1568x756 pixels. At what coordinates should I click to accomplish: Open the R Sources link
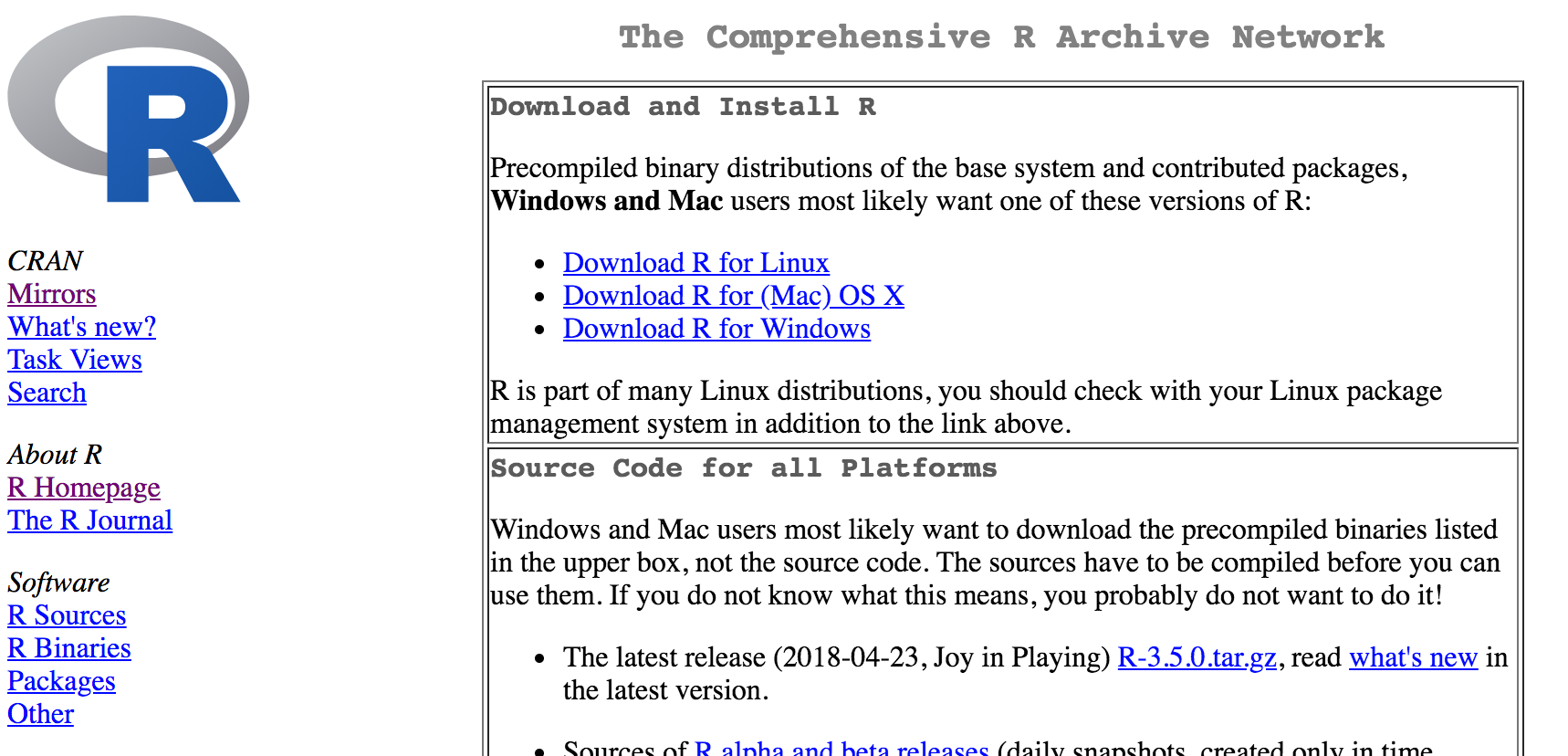point(67,615)
